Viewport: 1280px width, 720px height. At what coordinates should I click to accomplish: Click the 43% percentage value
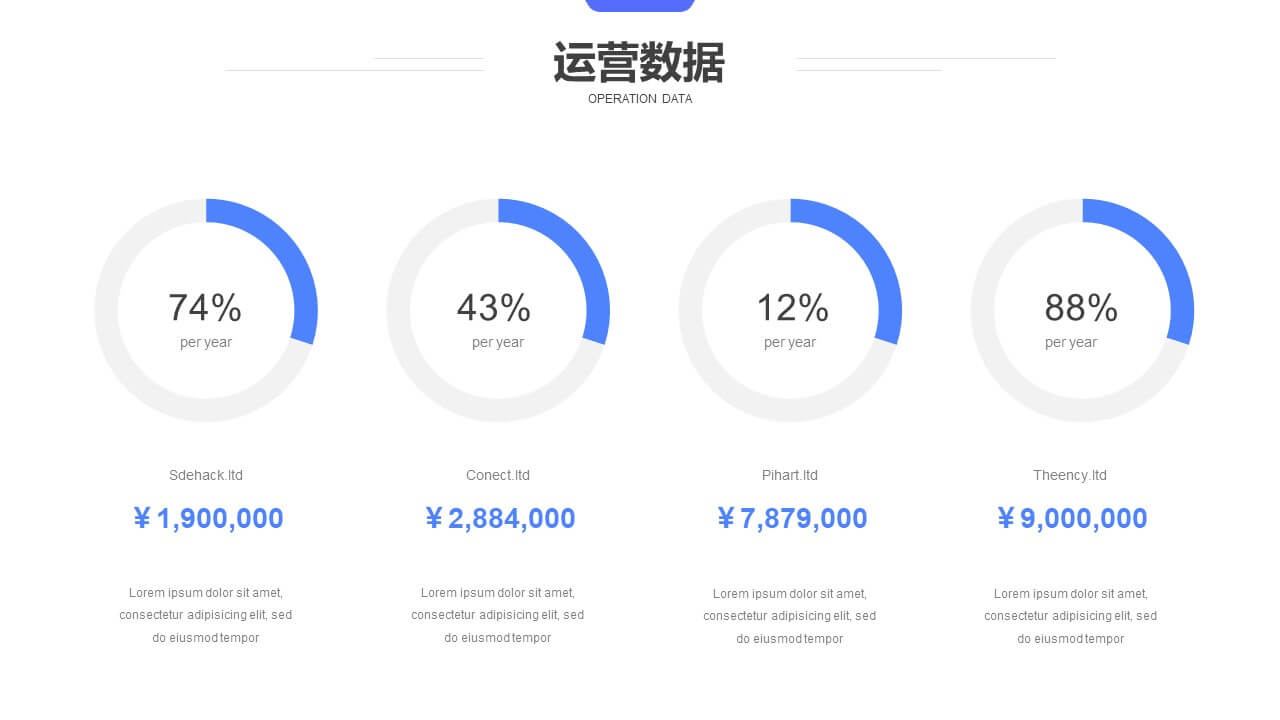pyautogui.click(x=494, y=308)
